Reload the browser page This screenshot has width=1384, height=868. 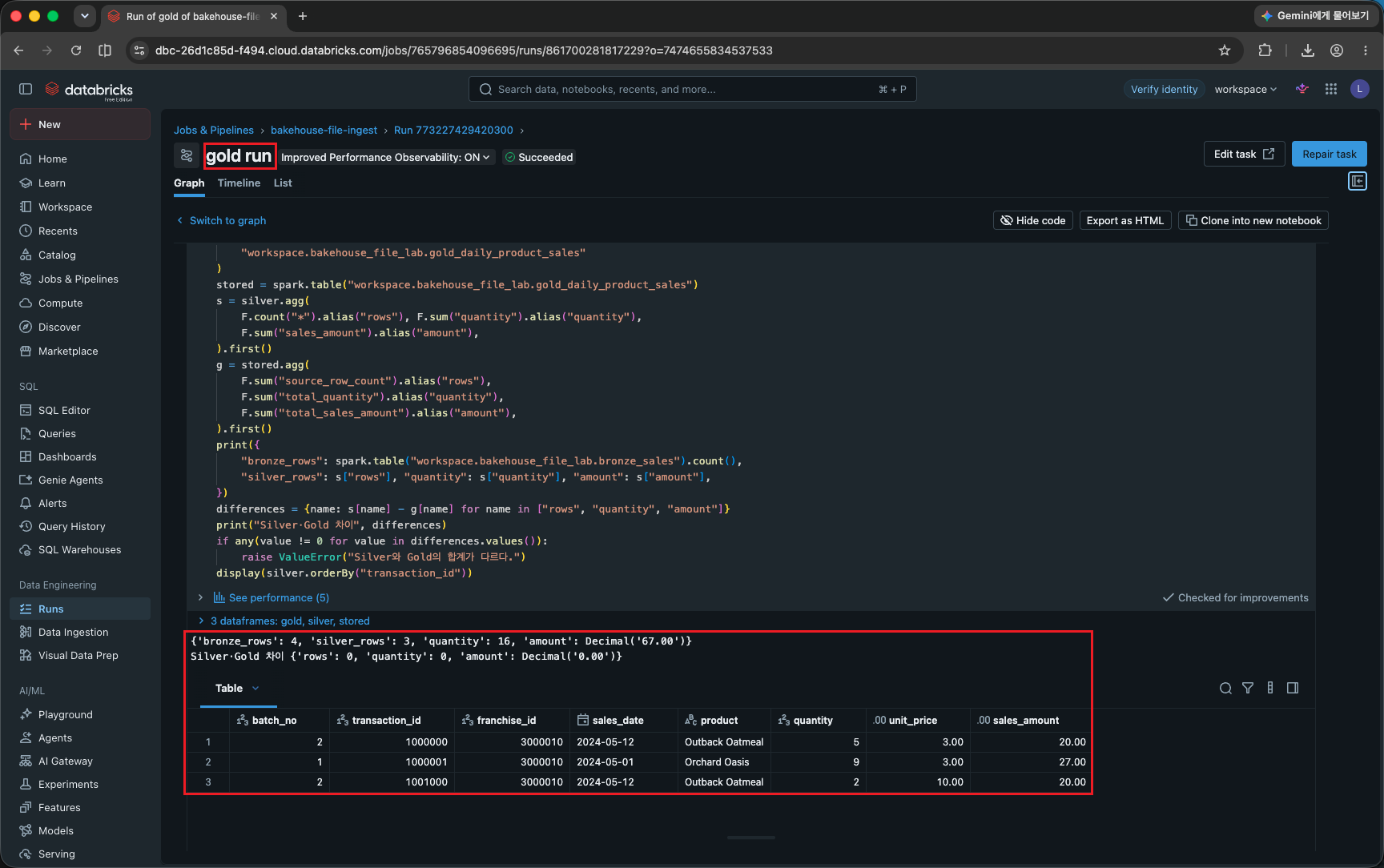76,50
